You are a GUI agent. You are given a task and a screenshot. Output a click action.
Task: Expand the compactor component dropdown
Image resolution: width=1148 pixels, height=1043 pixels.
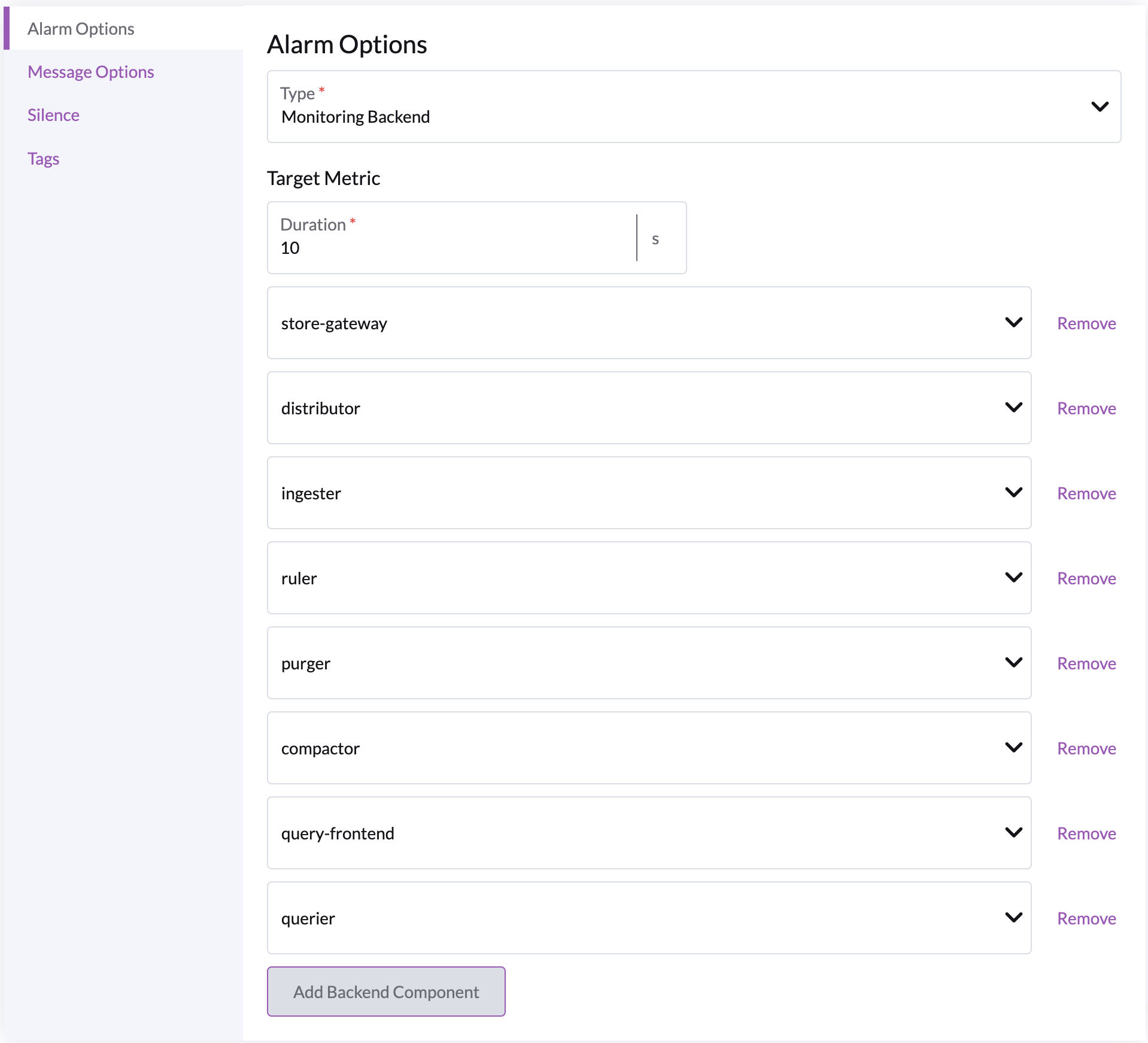[649, 748]
